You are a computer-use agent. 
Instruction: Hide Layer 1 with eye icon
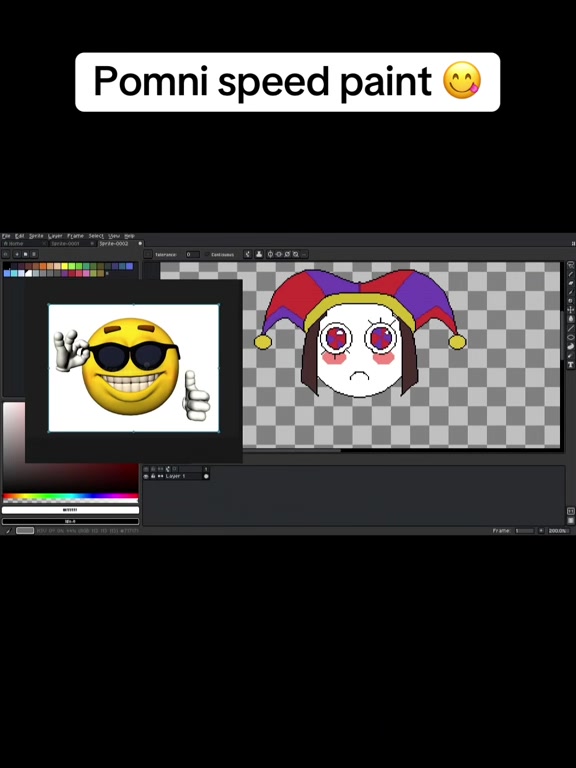click(x=146, y=476)
